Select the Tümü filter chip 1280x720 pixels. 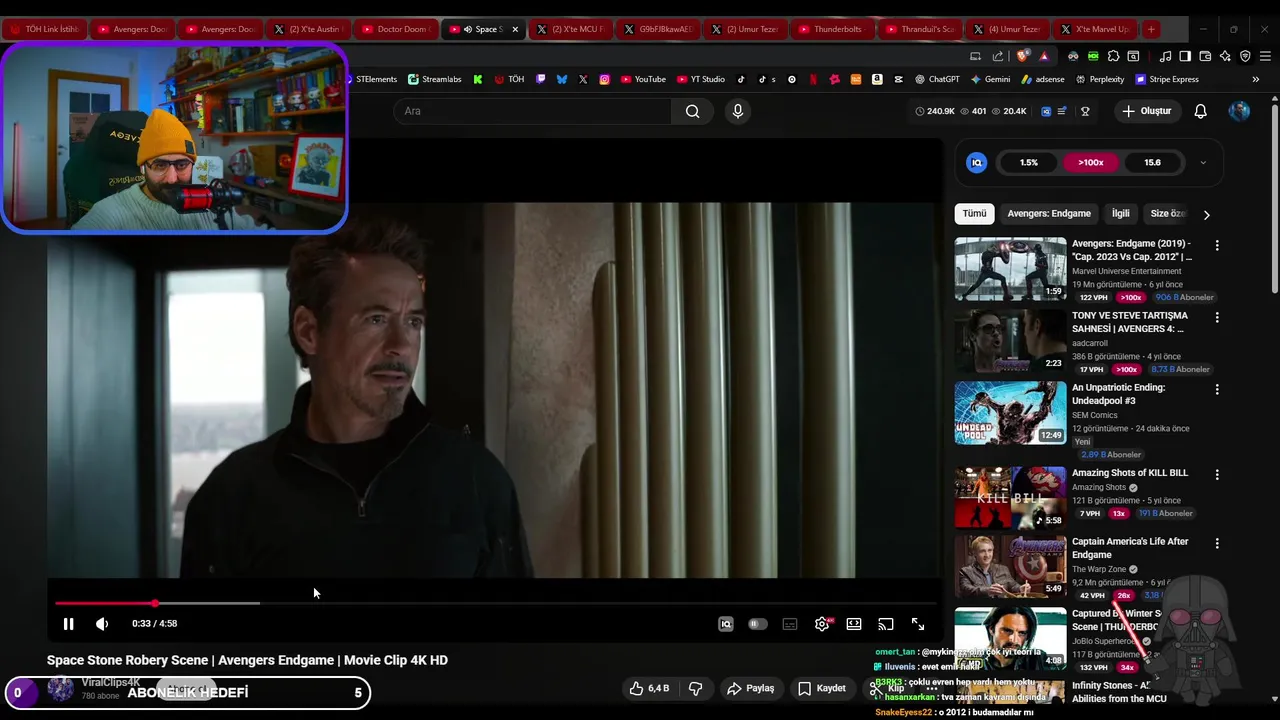974,213
